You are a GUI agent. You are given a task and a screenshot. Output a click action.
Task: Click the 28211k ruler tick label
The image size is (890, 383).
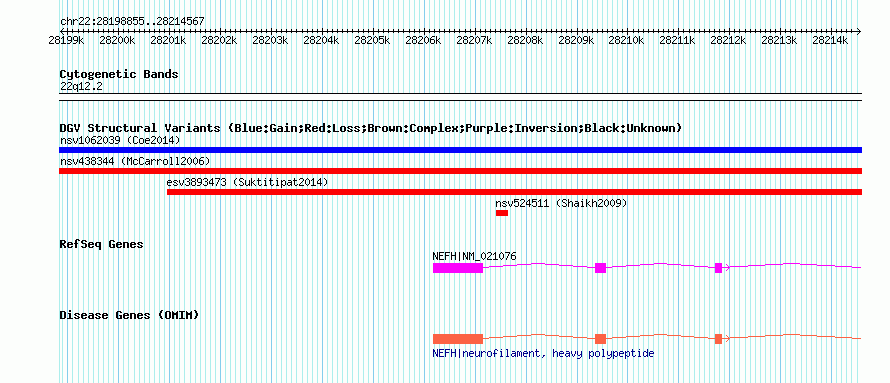[677, 40]
